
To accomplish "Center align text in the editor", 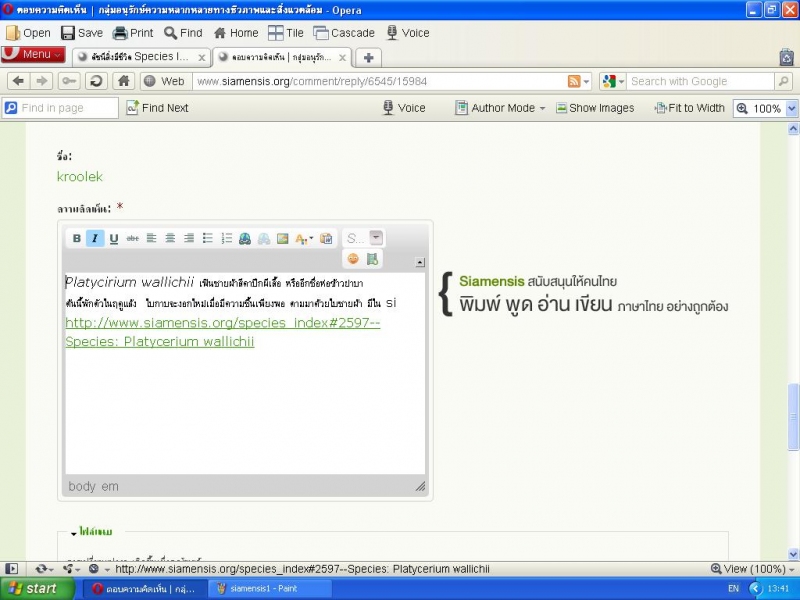I will [170, 238].
